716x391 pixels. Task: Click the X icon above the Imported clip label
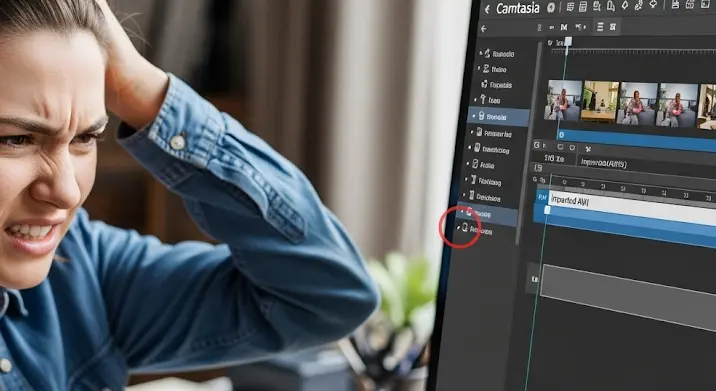[588, 149]
